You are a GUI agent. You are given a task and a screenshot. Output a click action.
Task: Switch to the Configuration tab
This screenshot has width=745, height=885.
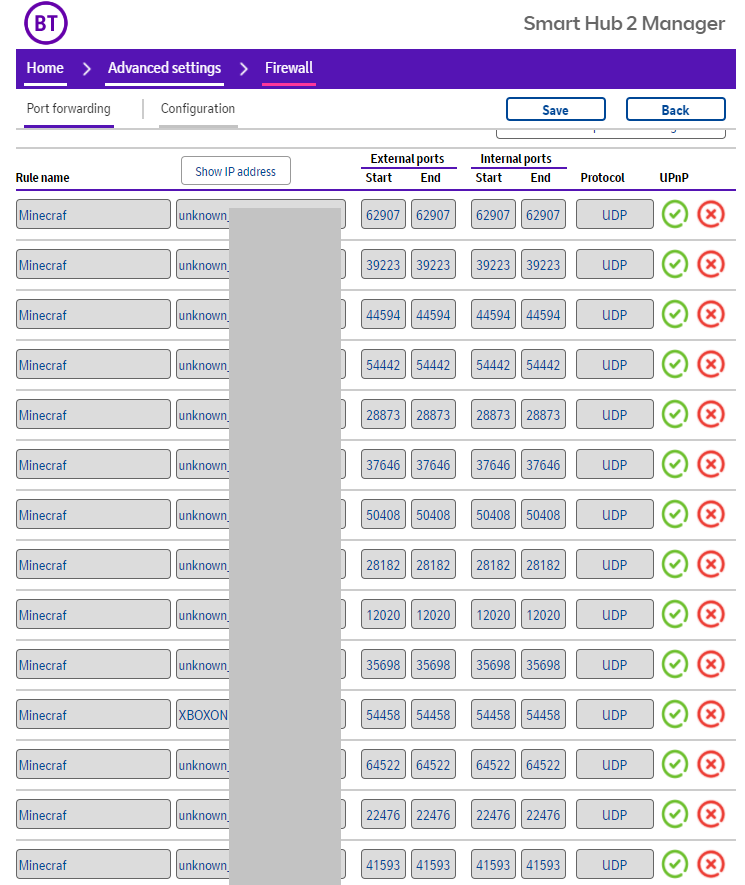(198, 109)
